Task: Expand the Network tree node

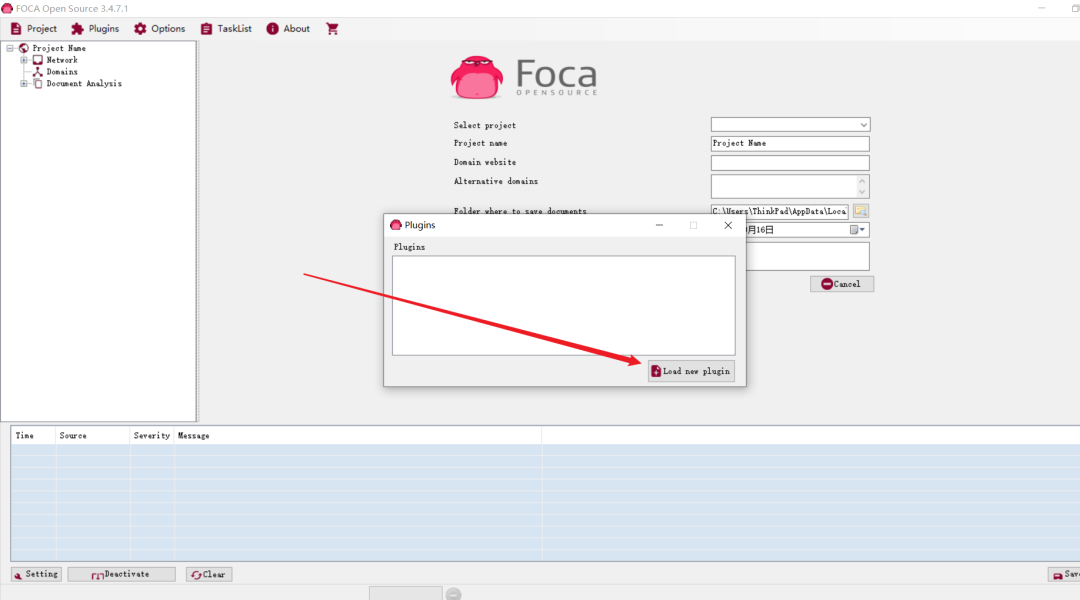Action: click(23, 60)
